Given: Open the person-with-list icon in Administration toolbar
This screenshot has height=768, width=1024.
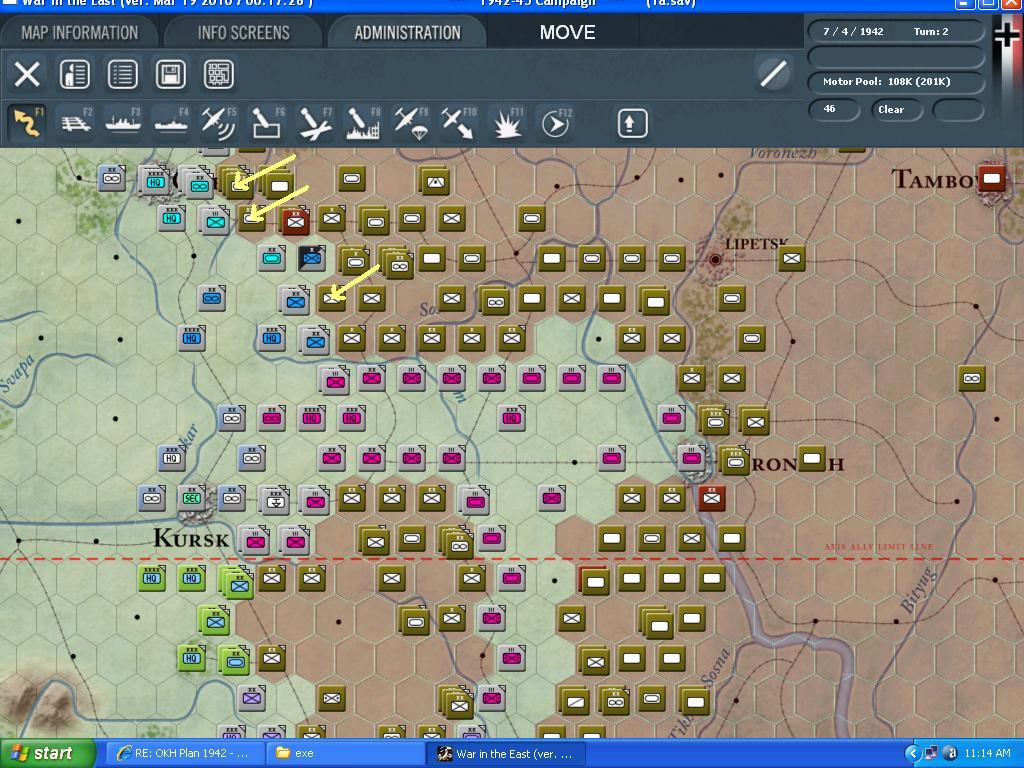Looking at the screenshot, I should (74, 74).
